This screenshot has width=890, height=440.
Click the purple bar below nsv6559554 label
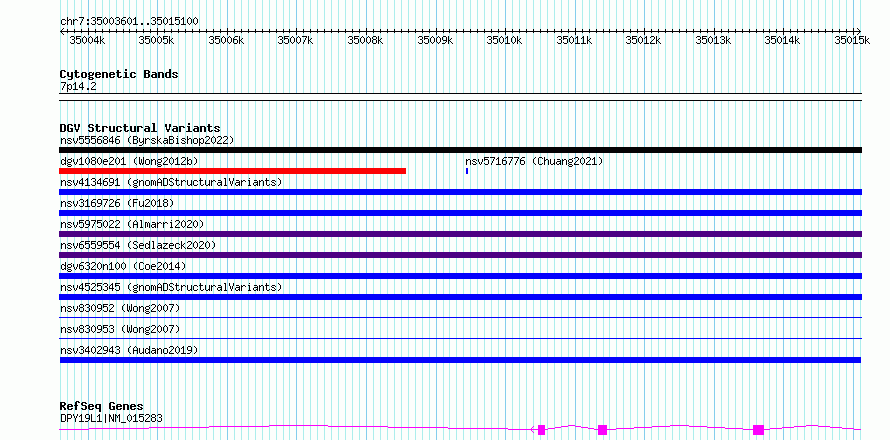(x=460, y=255)
